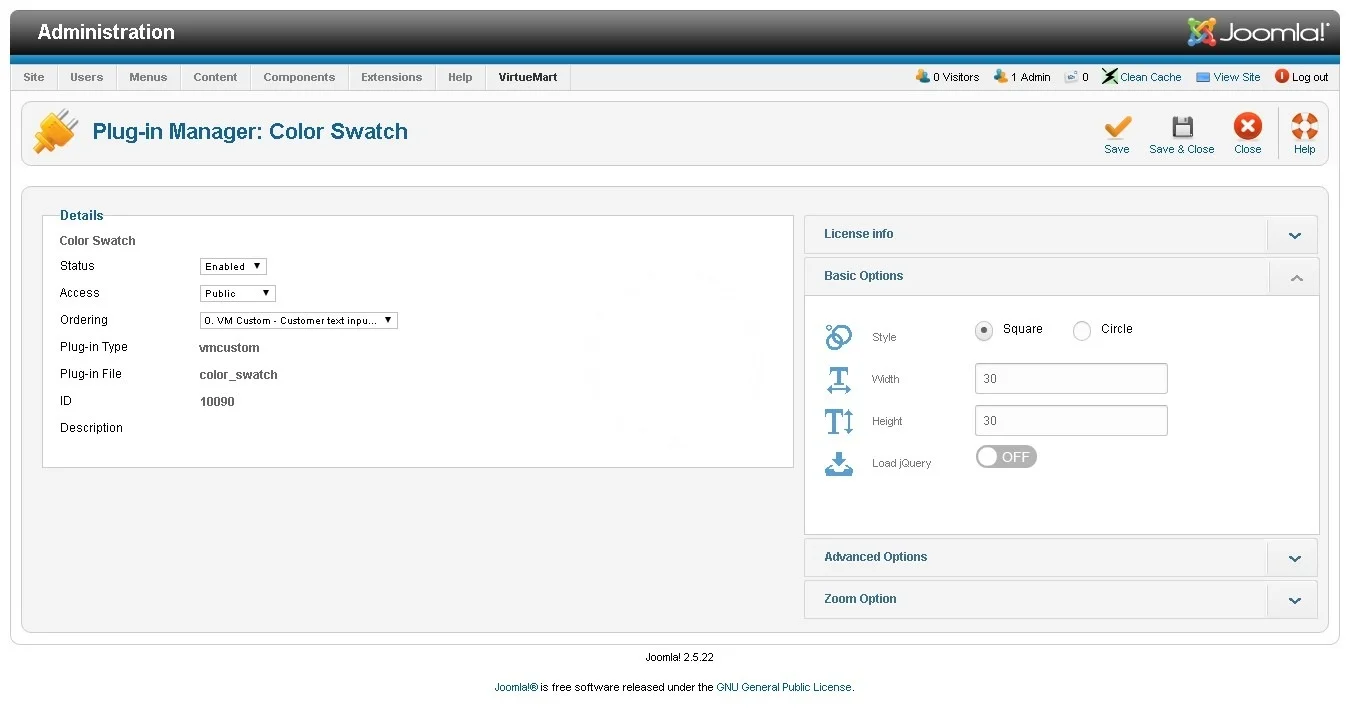Open the VirtueMart menu
Viewport: 1350px width, 717px height.
[528, 77]
